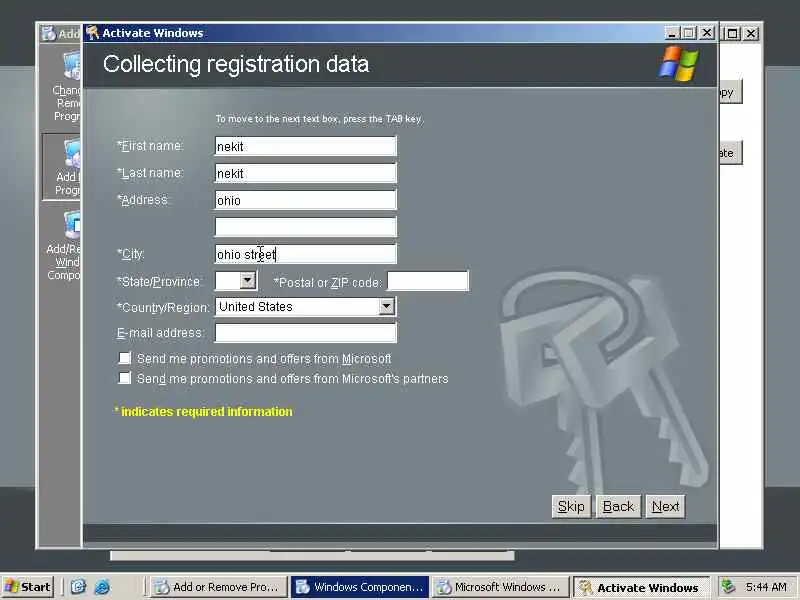
Task: Click the United States country value
Action: 256,307
